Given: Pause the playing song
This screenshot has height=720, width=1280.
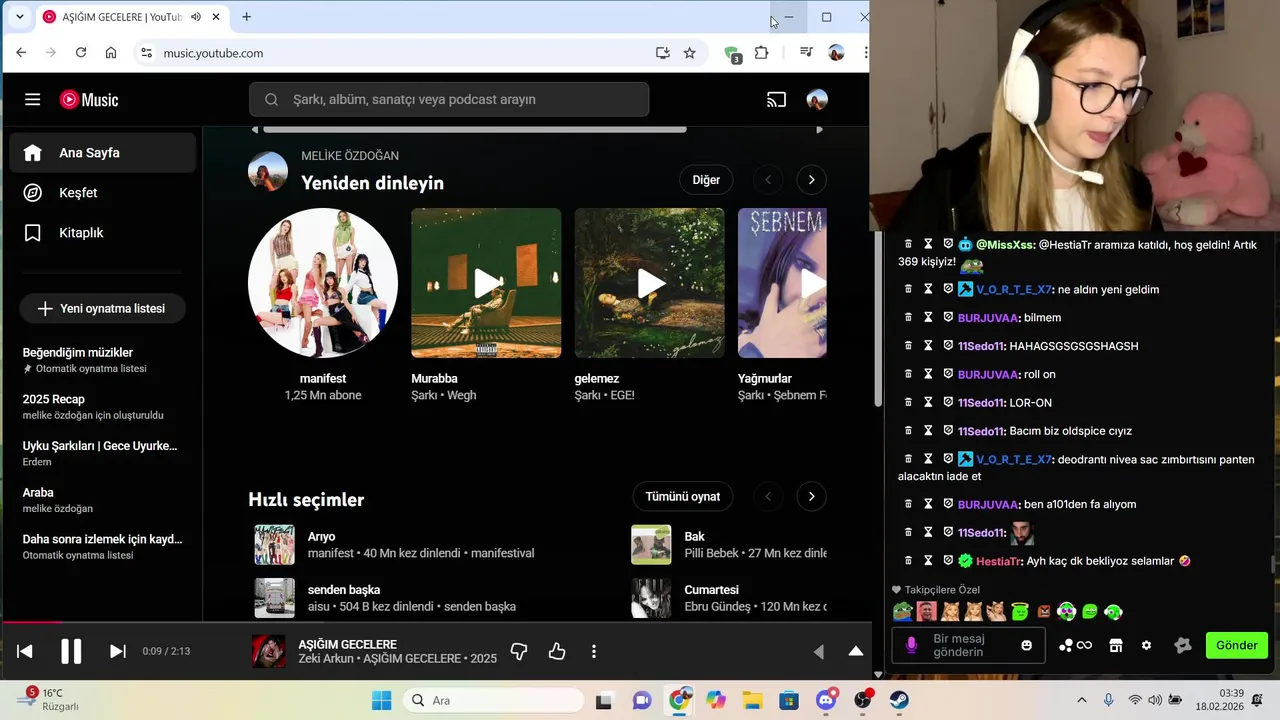Looking at the screenshot, I should tap(71, 651).
